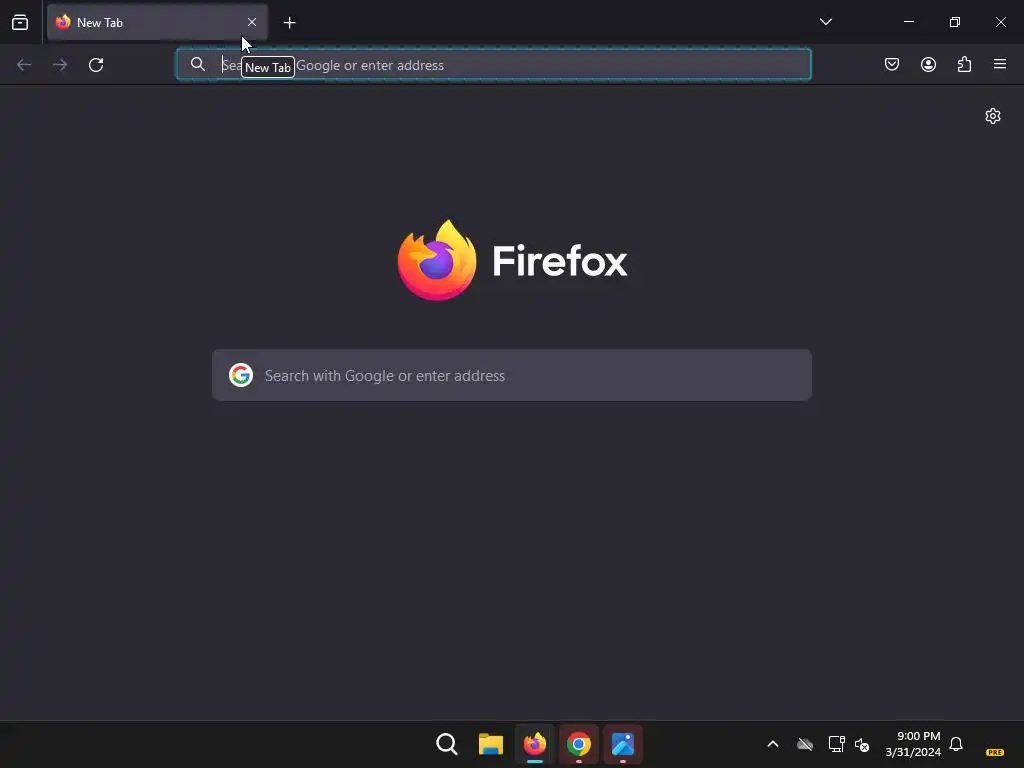1024x768 pixels.
Task: Close the New Tab tab
Action: point(252,22)
